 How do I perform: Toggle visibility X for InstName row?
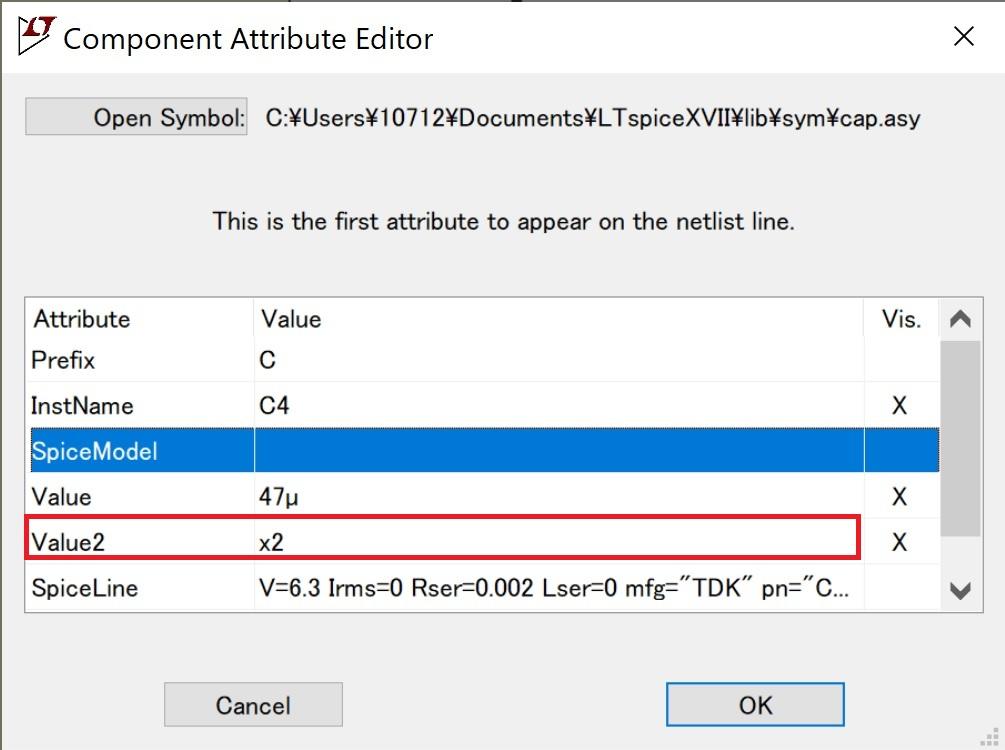pyautogui.click(x=899, y=406)
